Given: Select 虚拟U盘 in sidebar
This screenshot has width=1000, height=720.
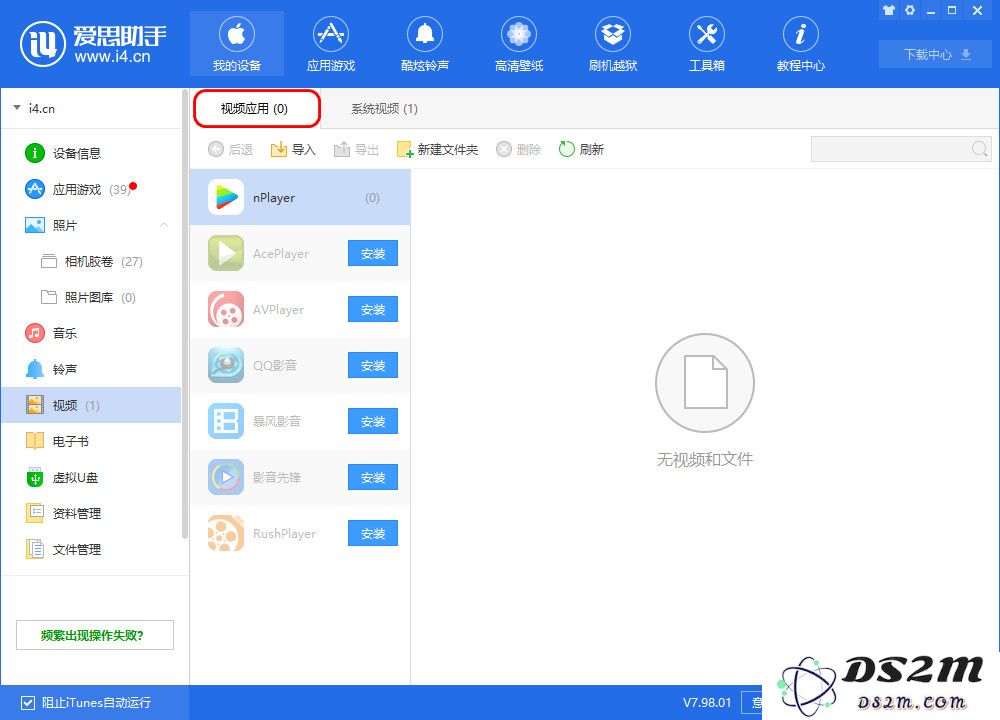Looking at the screenshot, I should tap(91, 477).
